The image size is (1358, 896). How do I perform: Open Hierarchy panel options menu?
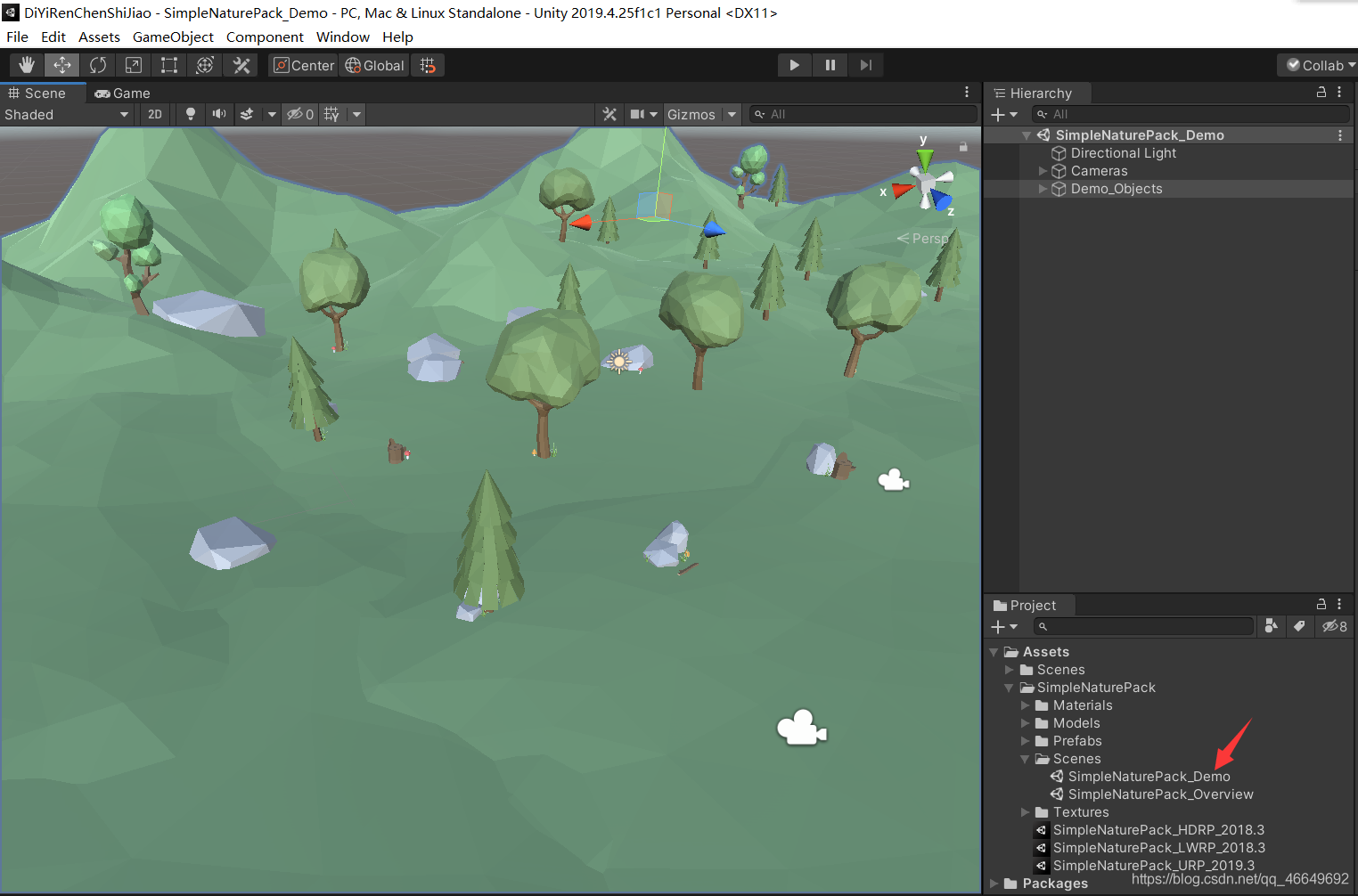tap(1339, 92)
